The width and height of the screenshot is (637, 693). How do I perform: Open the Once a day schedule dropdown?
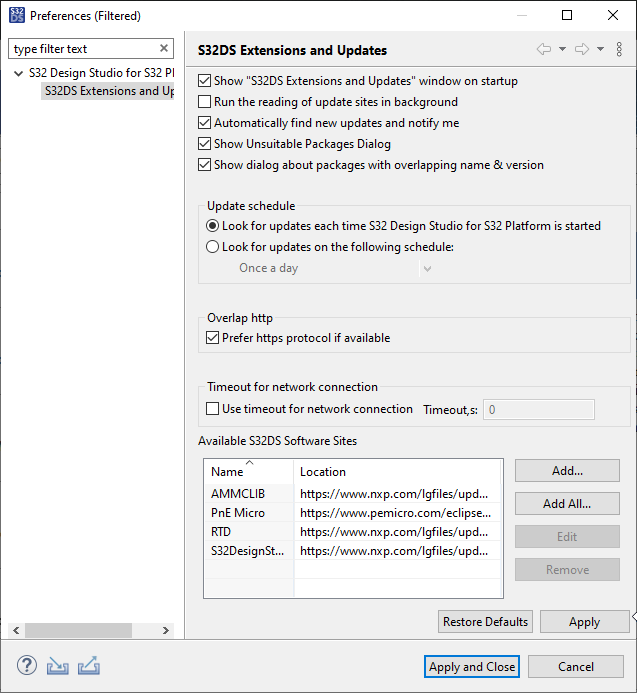(x=334, y=268)
